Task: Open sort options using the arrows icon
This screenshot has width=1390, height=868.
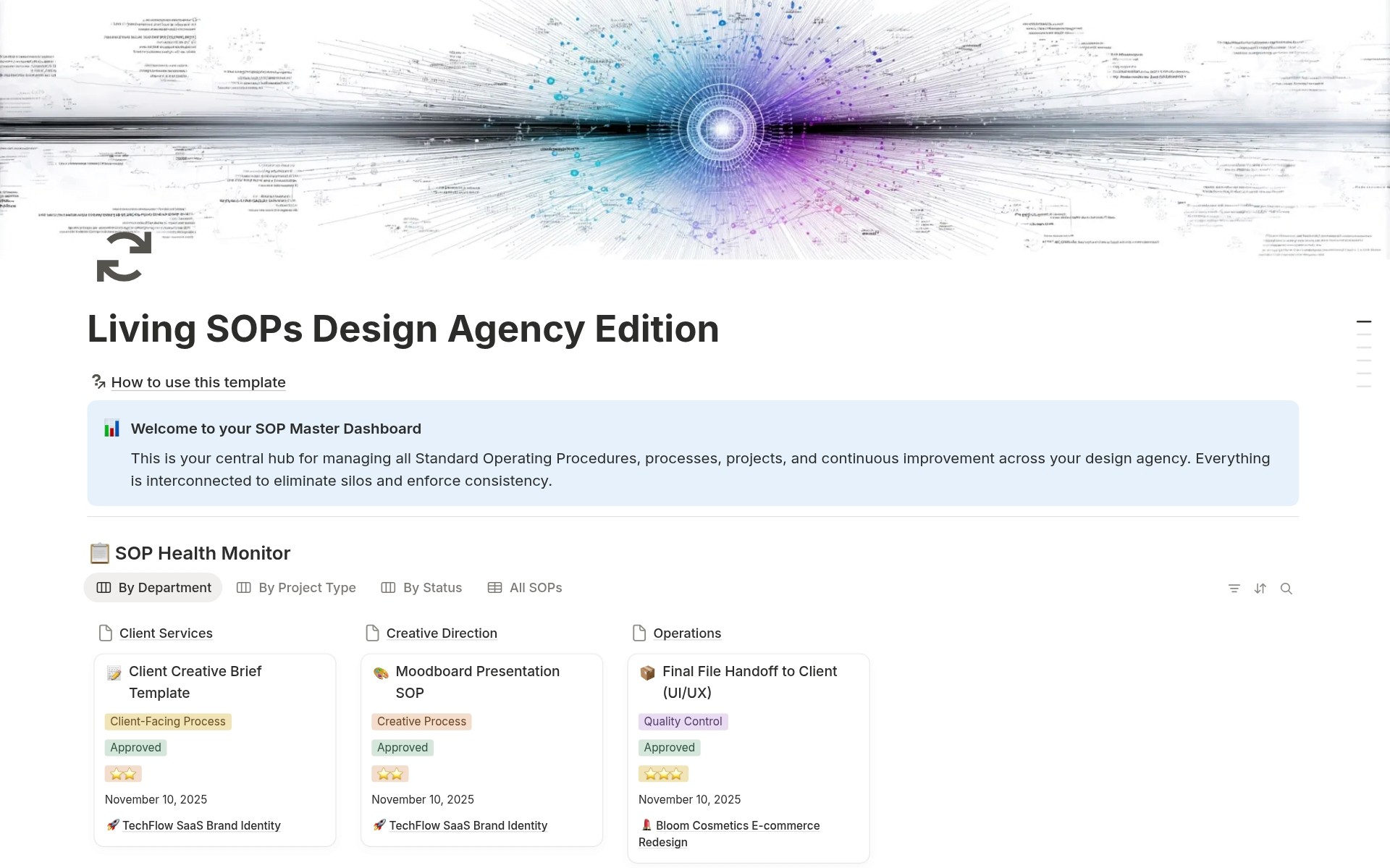Action: (1260, 588)
